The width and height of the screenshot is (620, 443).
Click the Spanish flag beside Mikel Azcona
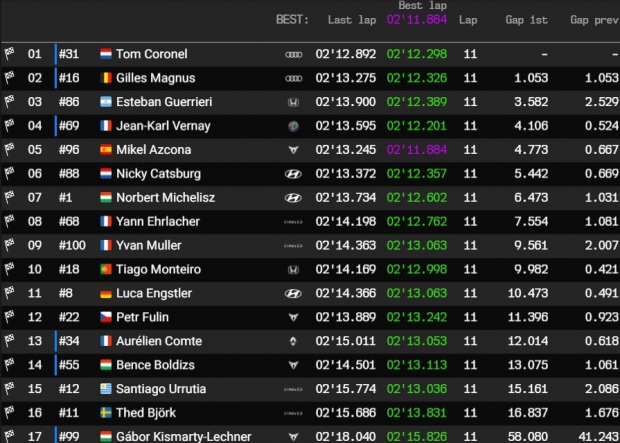coord(106,150)
